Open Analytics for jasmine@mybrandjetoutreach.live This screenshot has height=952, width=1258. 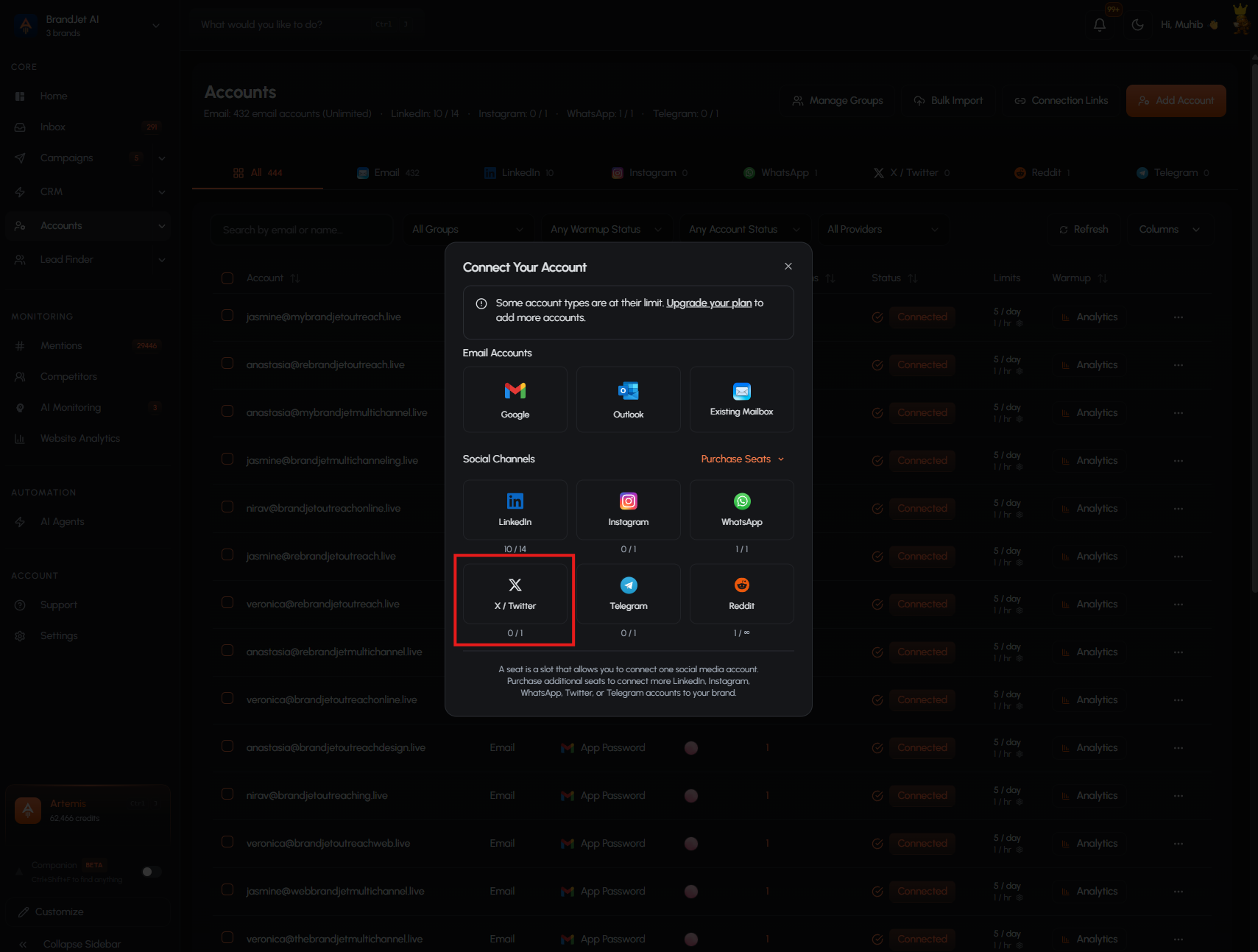[1089, 317]
